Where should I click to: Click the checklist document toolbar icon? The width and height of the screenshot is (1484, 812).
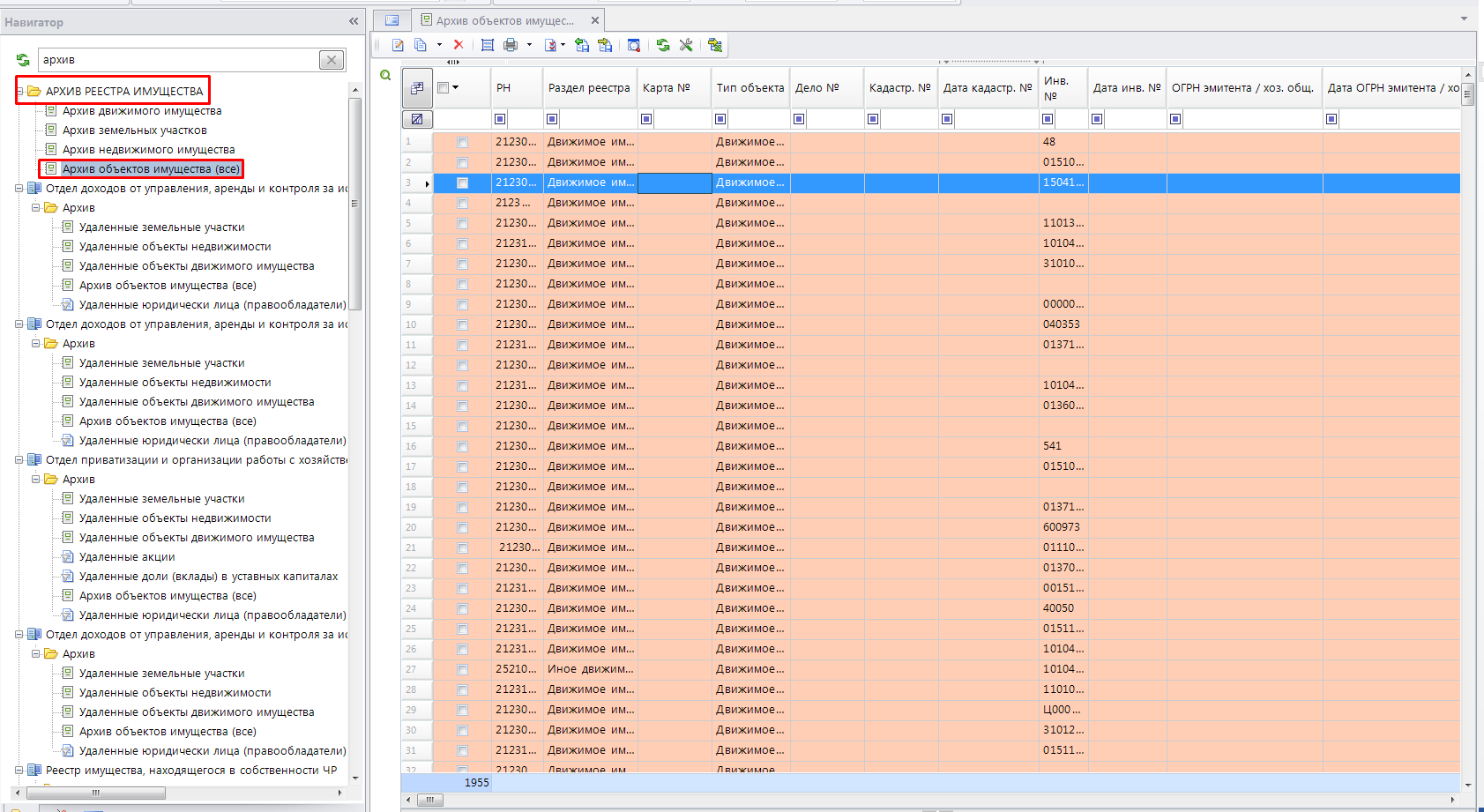pos(550,45)
